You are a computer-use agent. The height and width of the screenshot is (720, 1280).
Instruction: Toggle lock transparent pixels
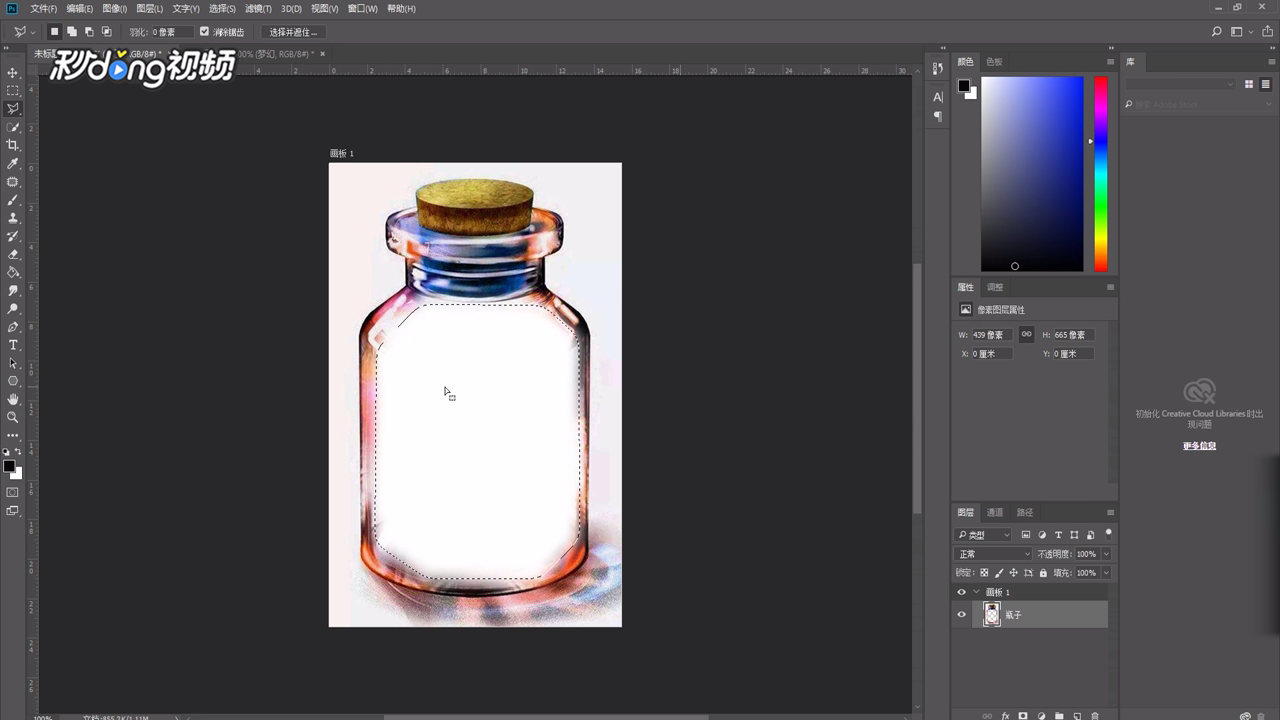(x=984, y=573)
